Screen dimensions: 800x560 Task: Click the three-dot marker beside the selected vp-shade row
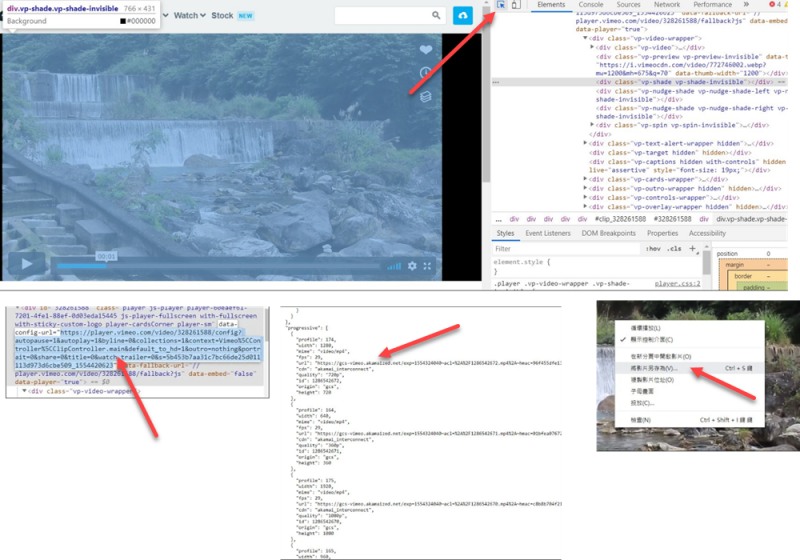click(496, 82)
